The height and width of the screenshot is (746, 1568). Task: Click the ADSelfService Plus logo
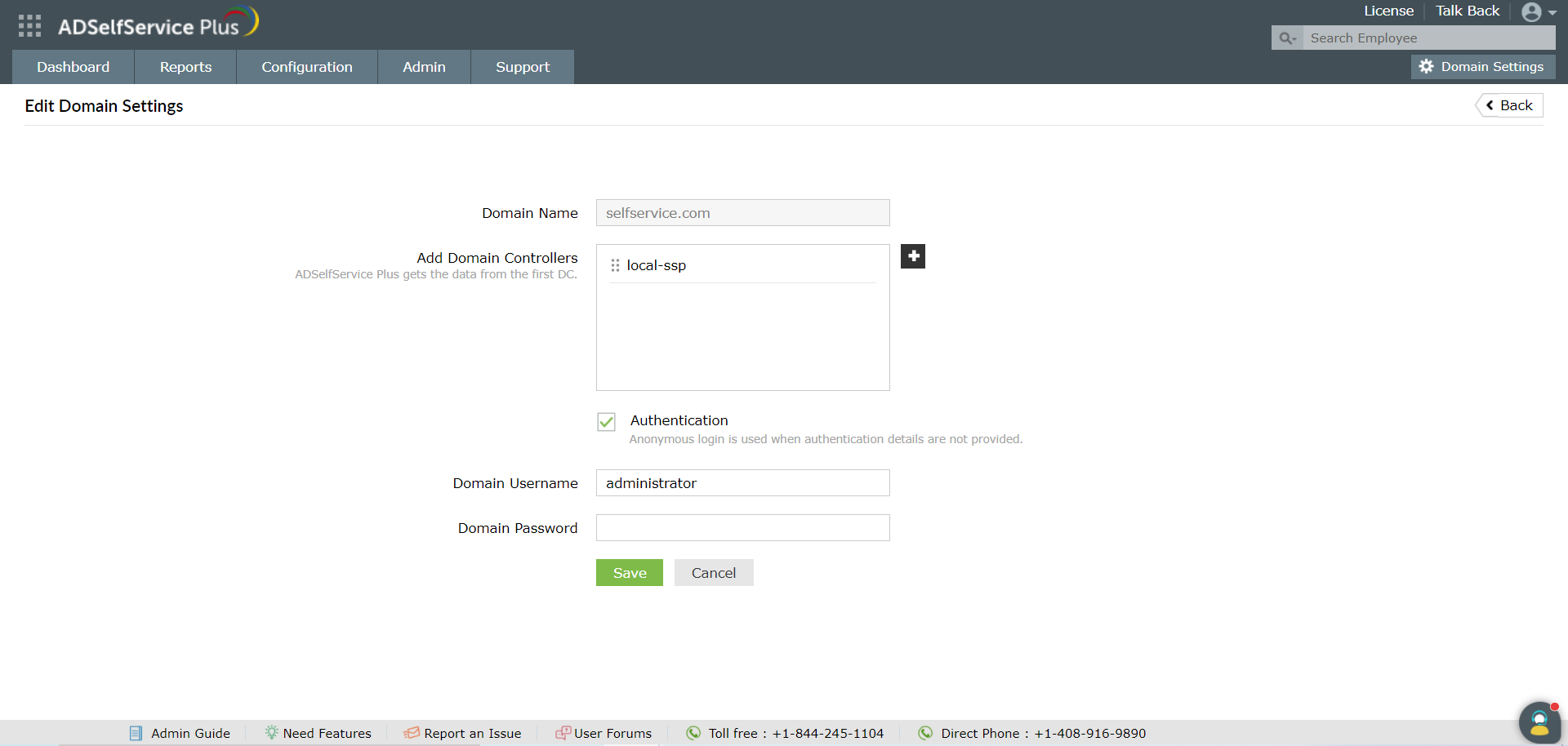[x=158, y=23]
